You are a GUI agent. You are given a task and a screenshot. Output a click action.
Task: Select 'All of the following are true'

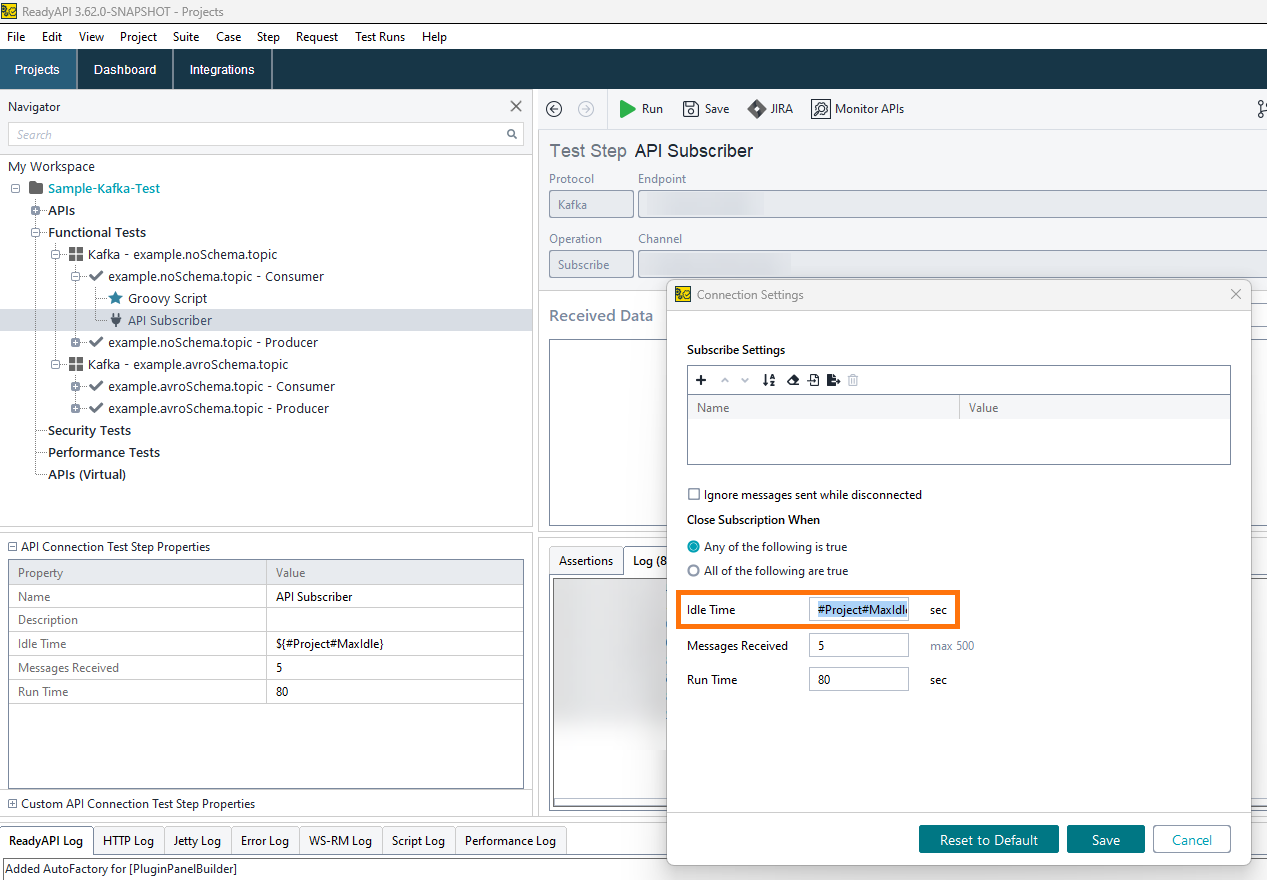(694, 571)
